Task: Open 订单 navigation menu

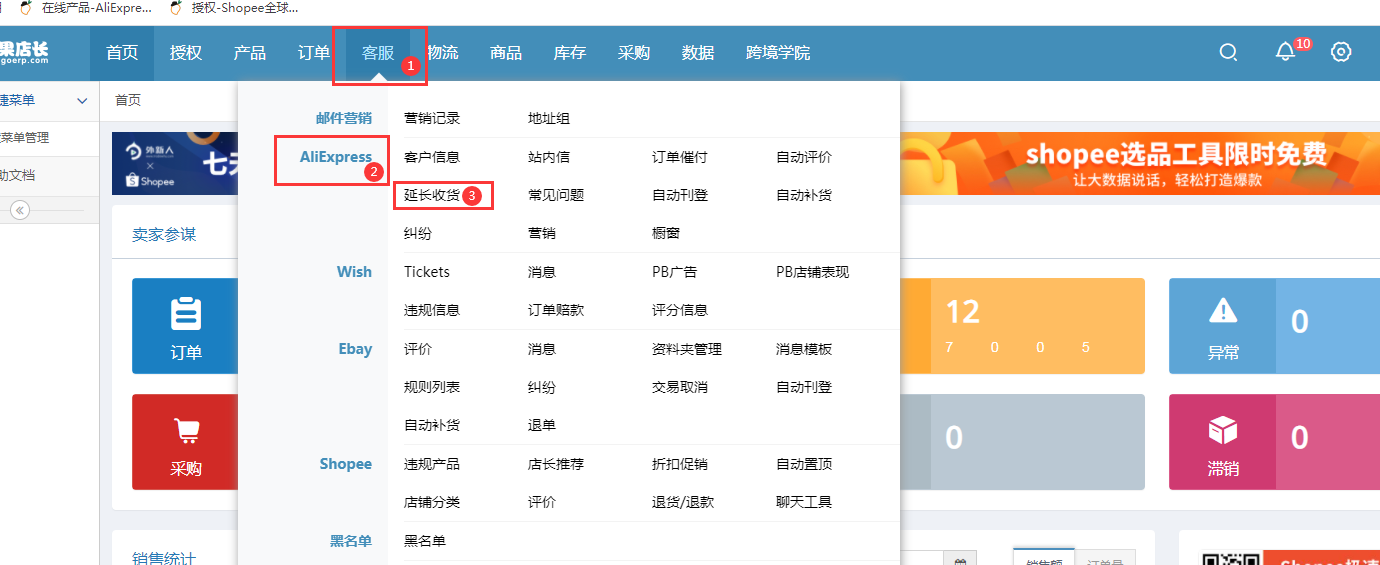Action: click(314, 53)
